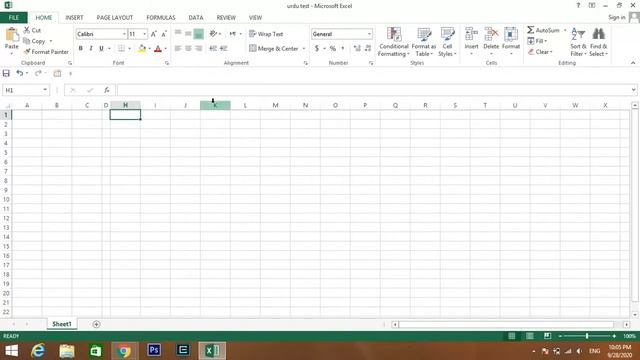Toggle Italic formatting
Viewport: 640px width, 360px height.
point(91,49)
